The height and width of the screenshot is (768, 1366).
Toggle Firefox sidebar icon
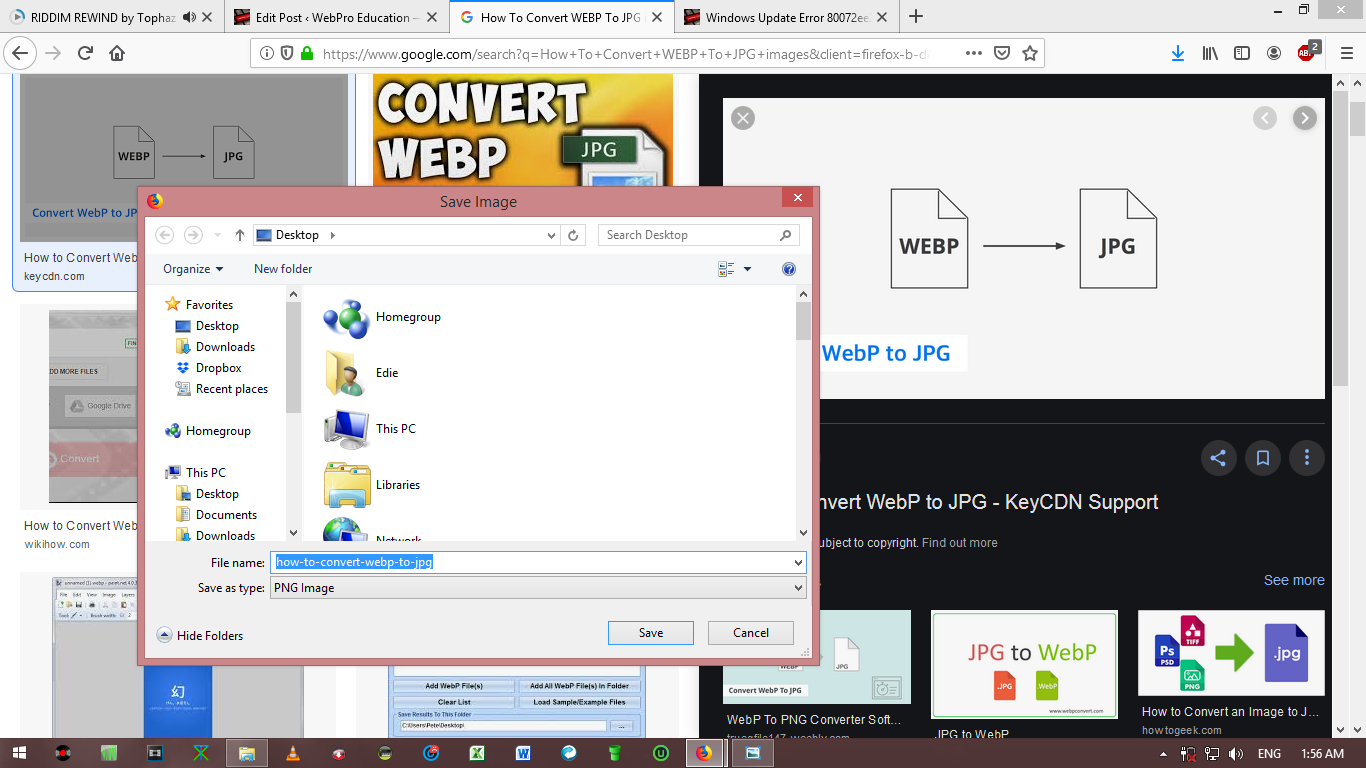(x=1242, y=53)
